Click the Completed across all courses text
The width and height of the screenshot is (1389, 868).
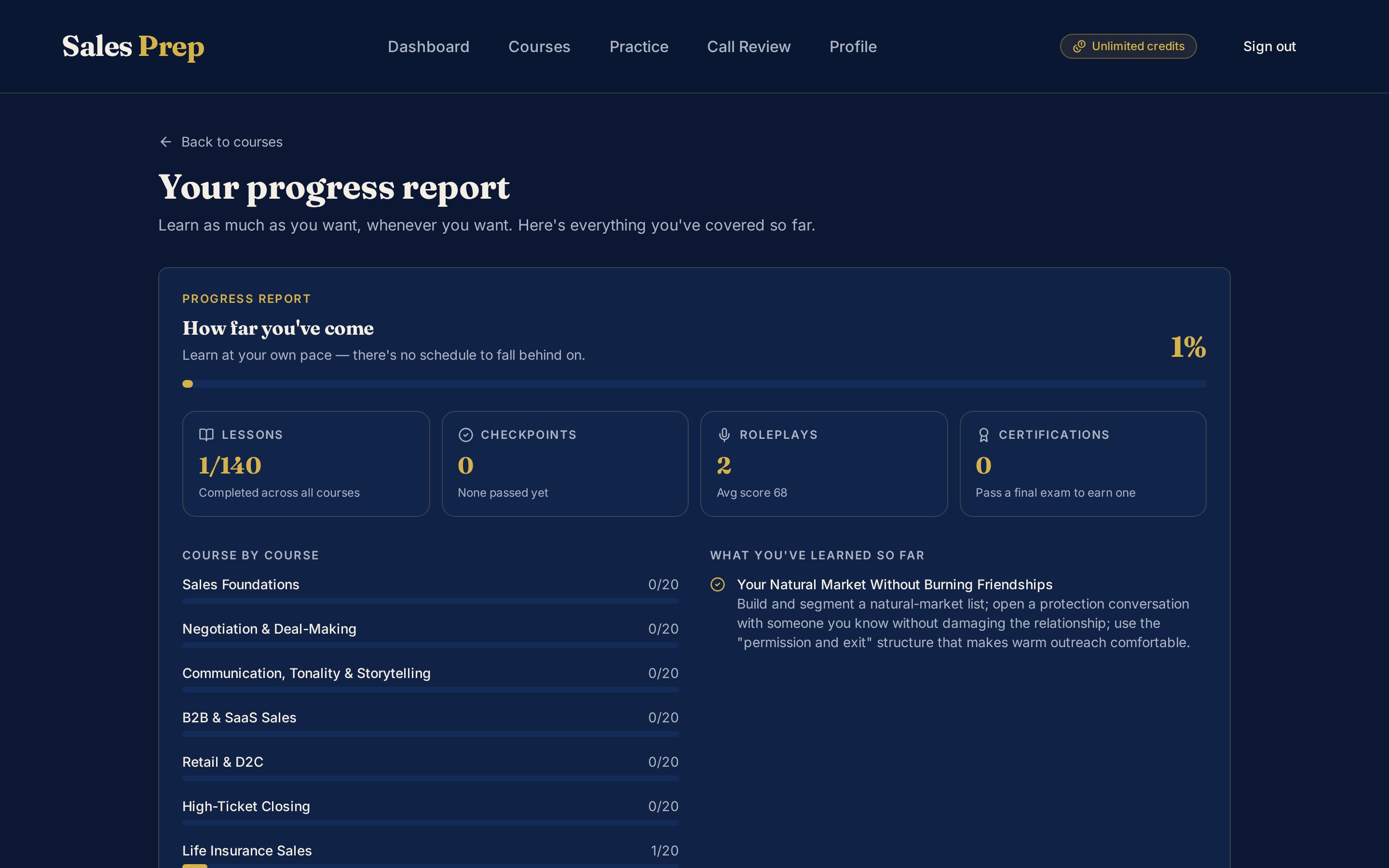click(279, 492)
